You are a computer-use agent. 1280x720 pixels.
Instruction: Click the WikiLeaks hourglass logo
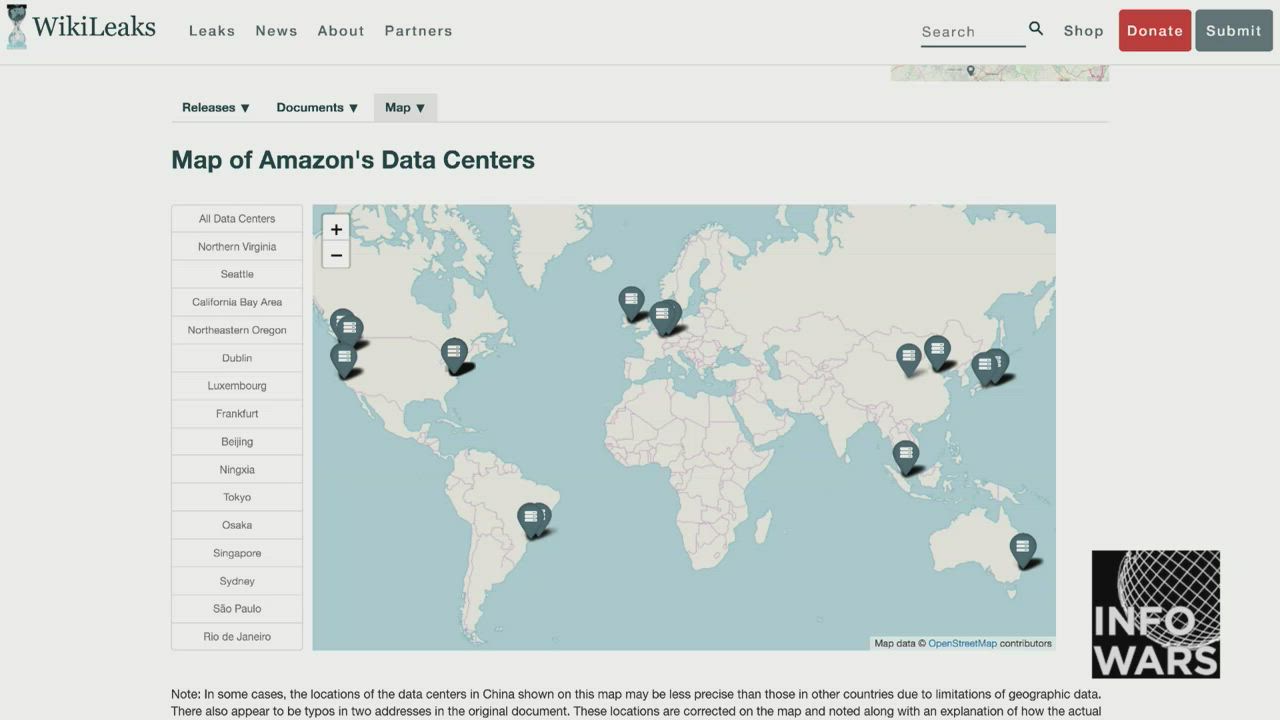[x=17, y=27]
